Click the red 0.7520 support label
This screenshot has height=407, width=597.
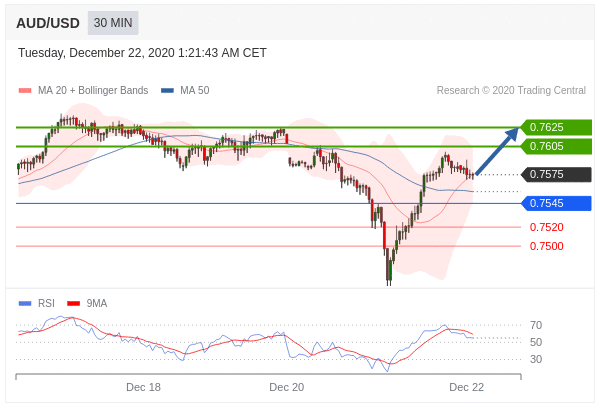pos(546,227)
